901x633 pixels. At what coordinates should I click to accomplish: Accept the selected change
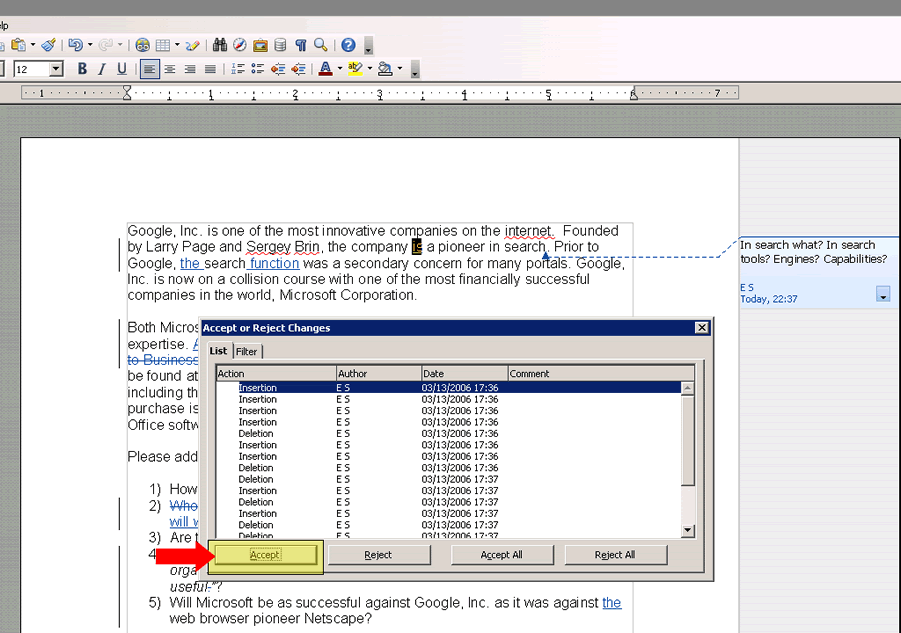point(265,555)
